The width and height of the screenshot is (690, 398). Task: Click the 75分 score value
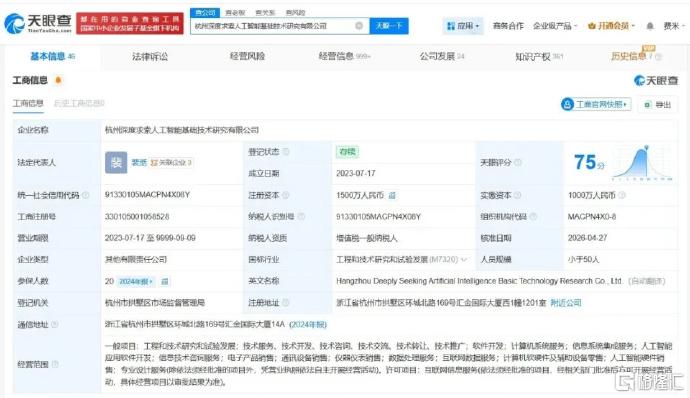(589, 162)
